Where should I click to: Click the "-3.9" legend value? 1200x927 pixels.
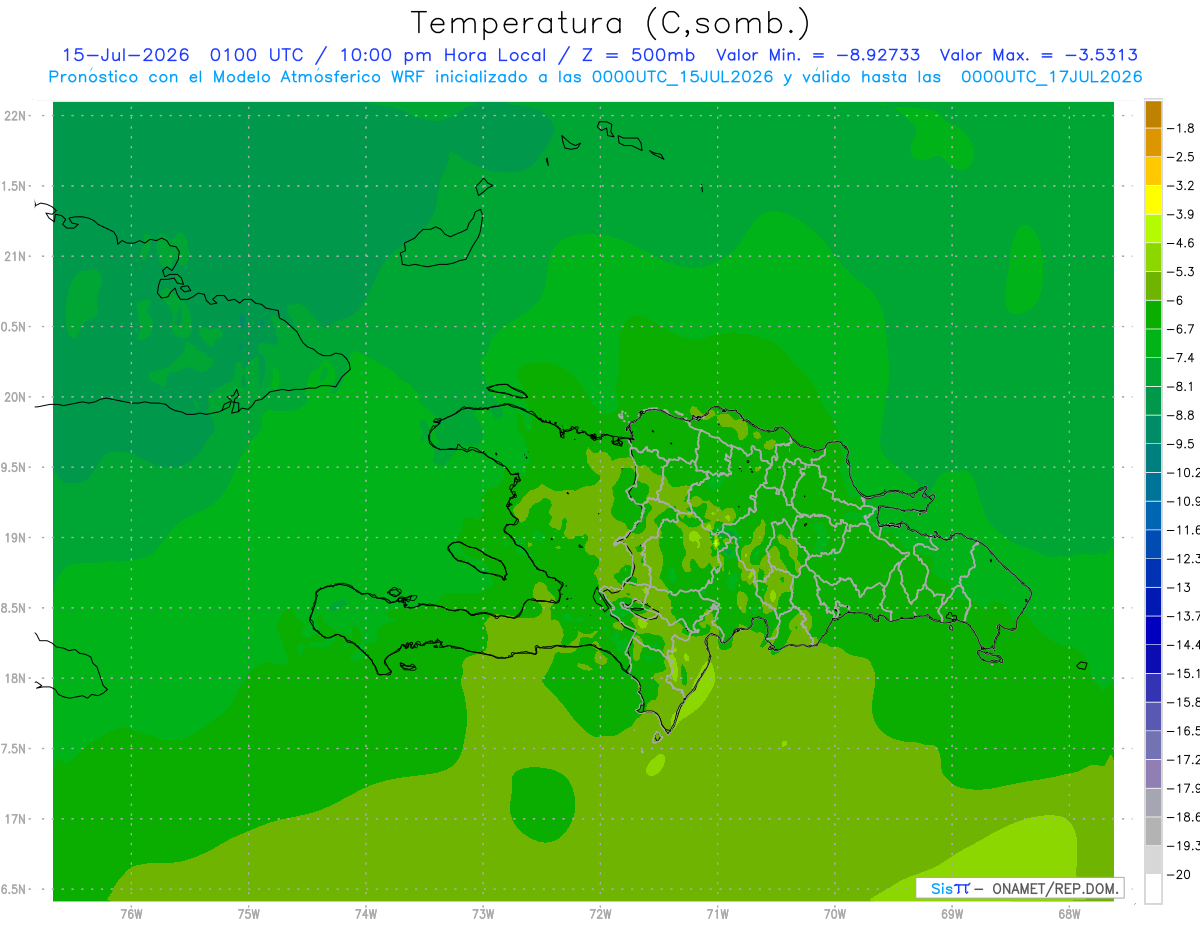(x=1182, y=214)
